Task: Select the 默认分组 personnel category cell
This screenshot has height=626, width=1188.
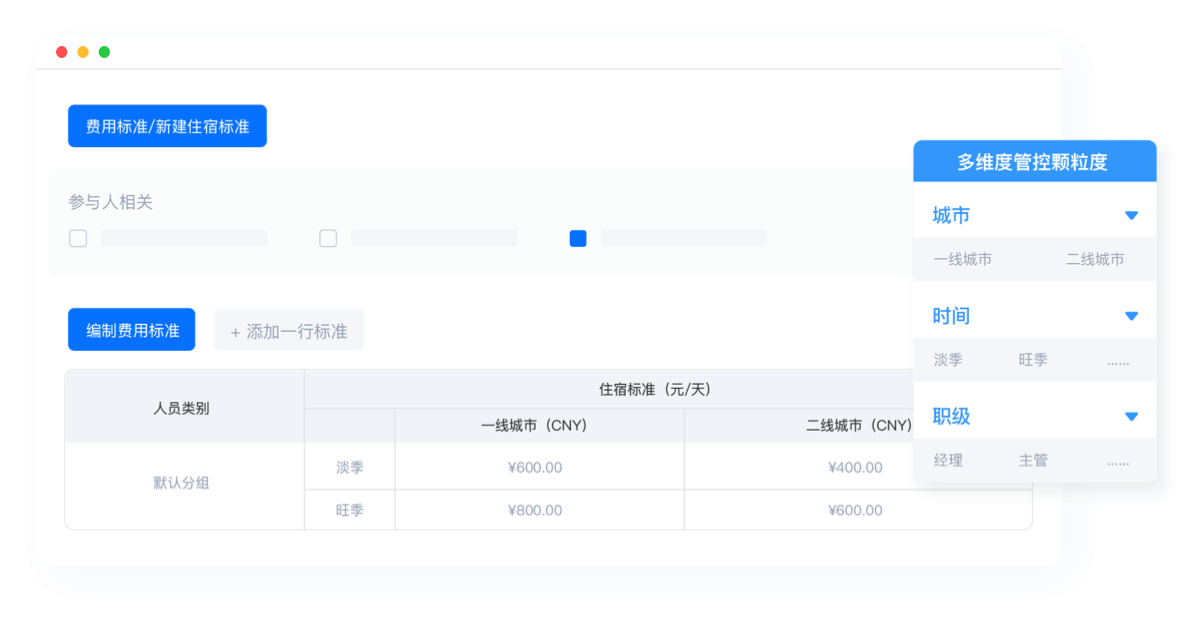Action: (181, 483)
